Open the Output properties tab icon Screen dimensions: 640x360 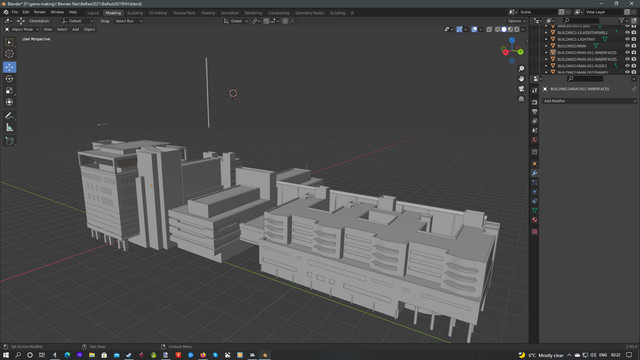[535, 111]
